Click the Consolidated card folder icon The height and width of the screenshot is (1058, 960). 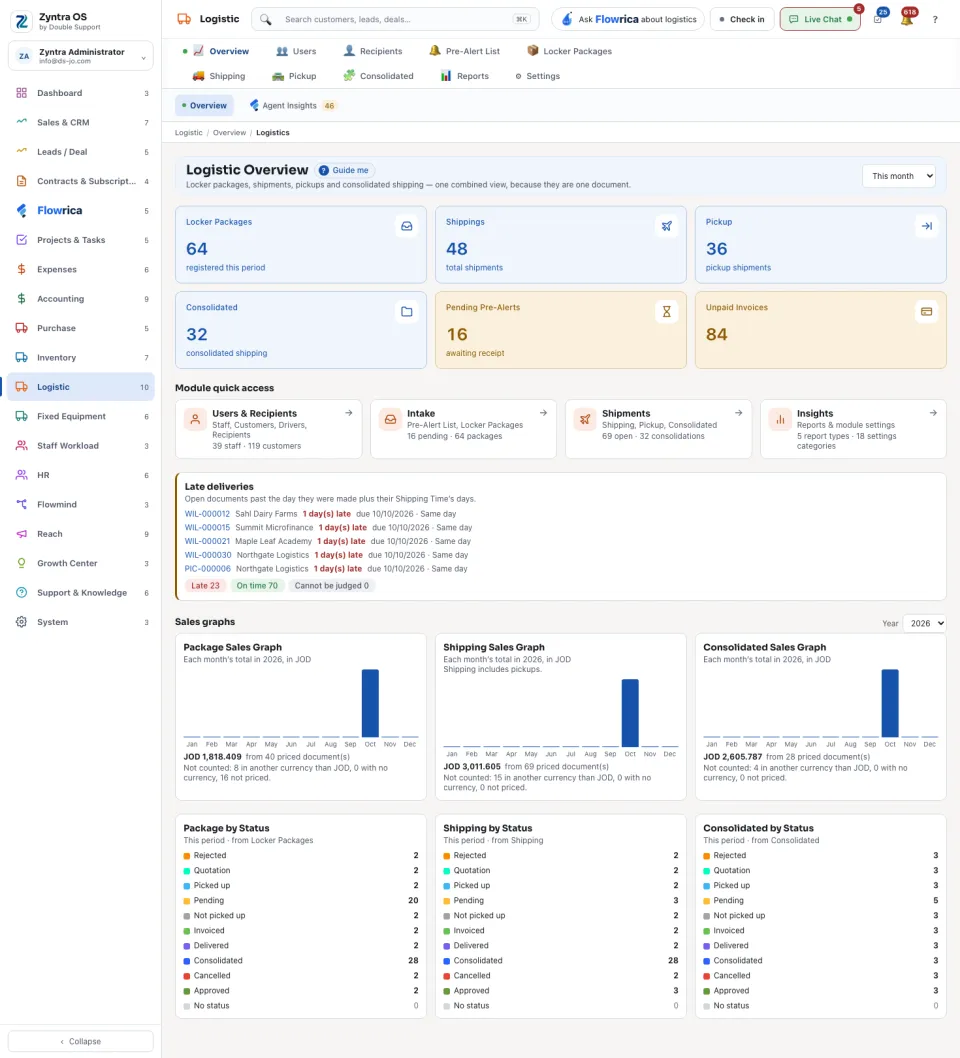(x=407, y=312)
